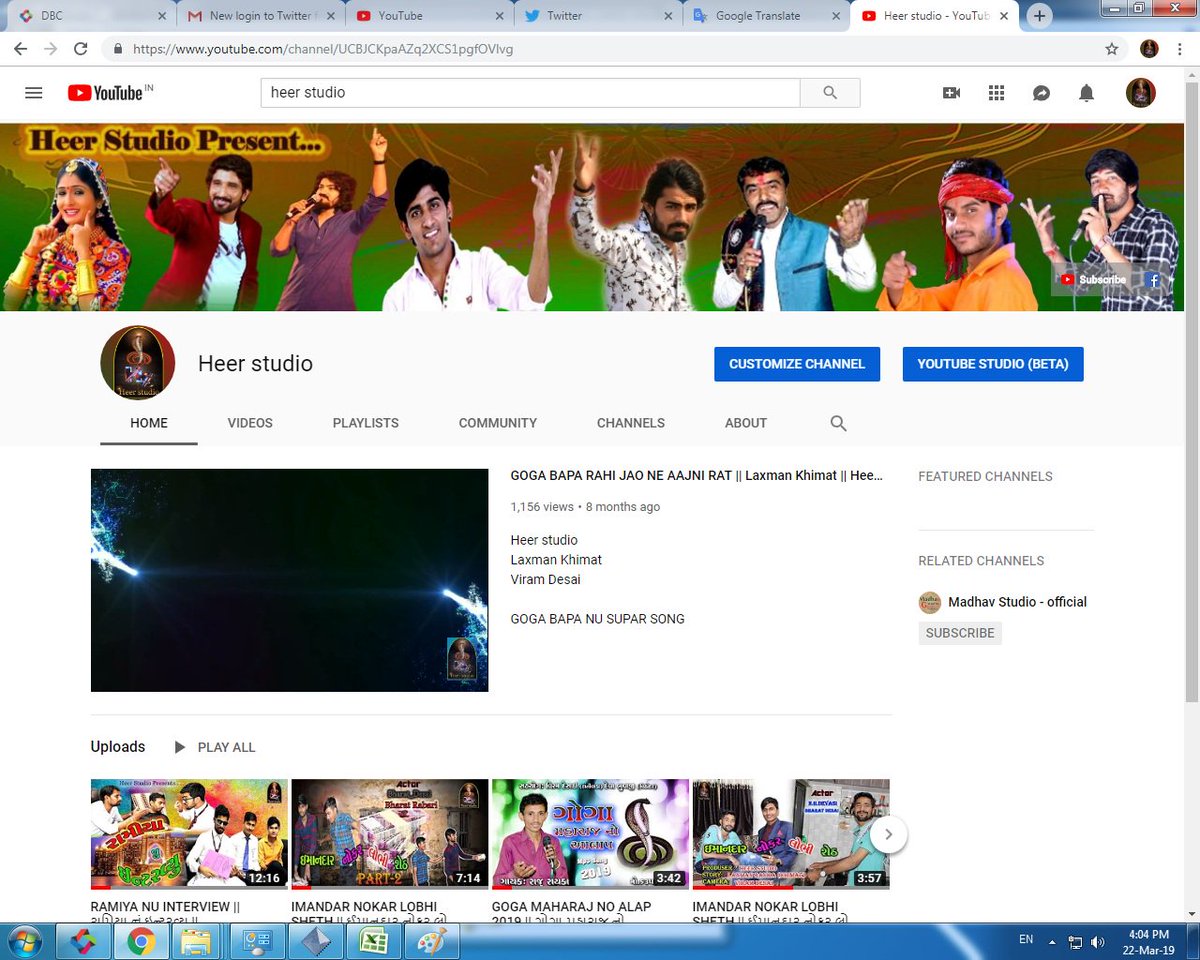Click the browser address bar URL
Viewport: 1200px width, 960px height.
(x=323, y=48)
